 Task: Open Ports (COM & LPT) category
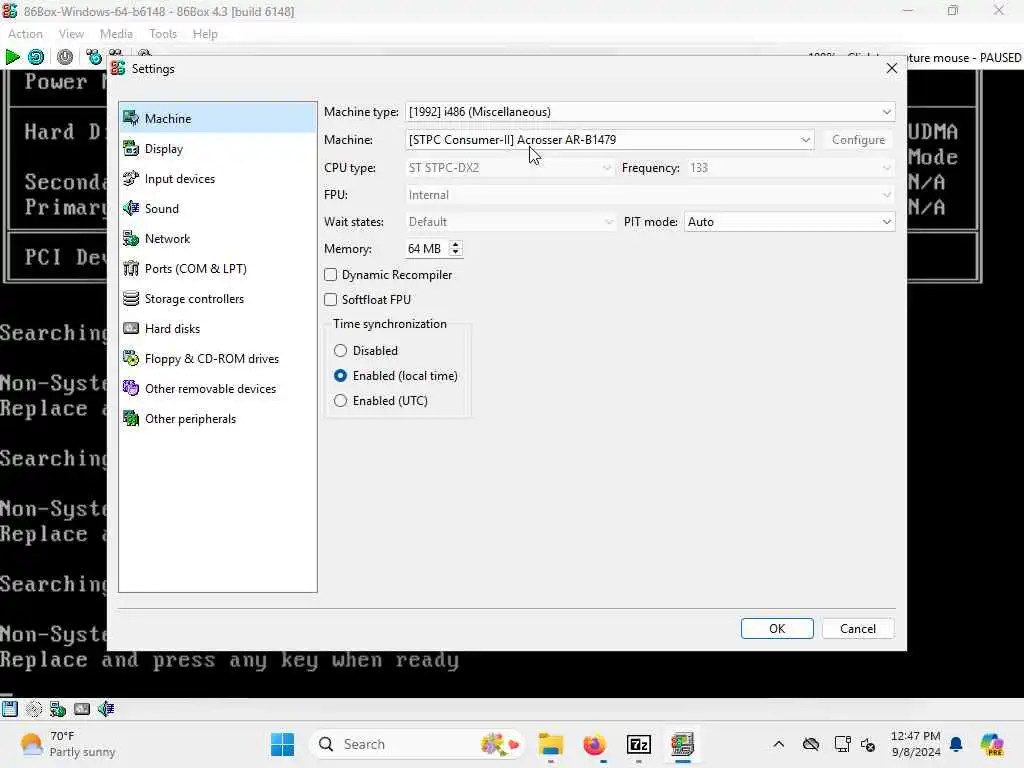pos(217,269)
